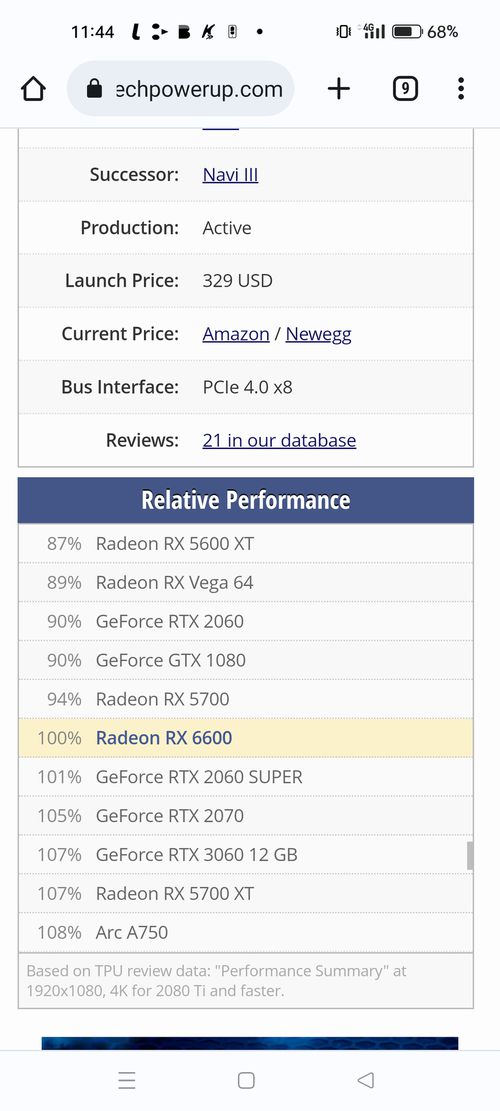Click the Relative Performance list scrollbar
This screenshot has width=500, height=1111.
469,855
